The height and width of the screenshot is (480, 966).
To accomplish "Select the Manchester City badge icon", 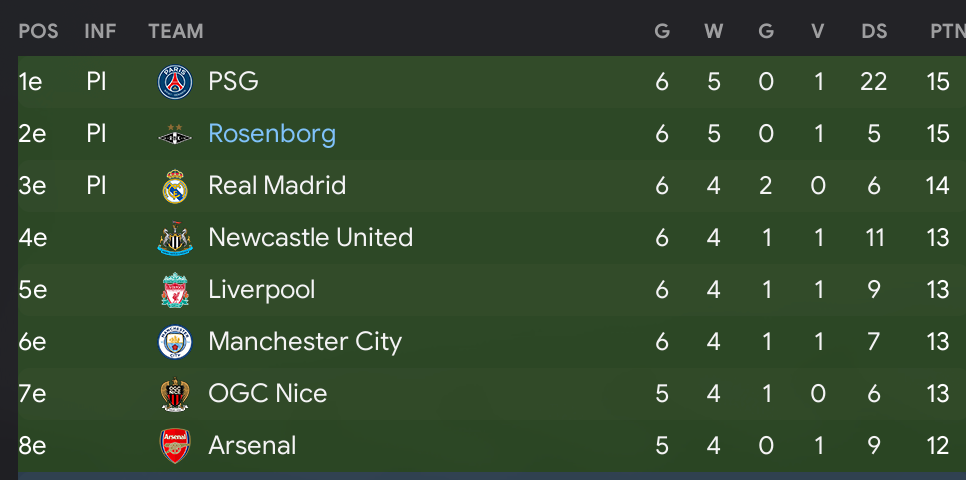I will (x=175, y=343).
